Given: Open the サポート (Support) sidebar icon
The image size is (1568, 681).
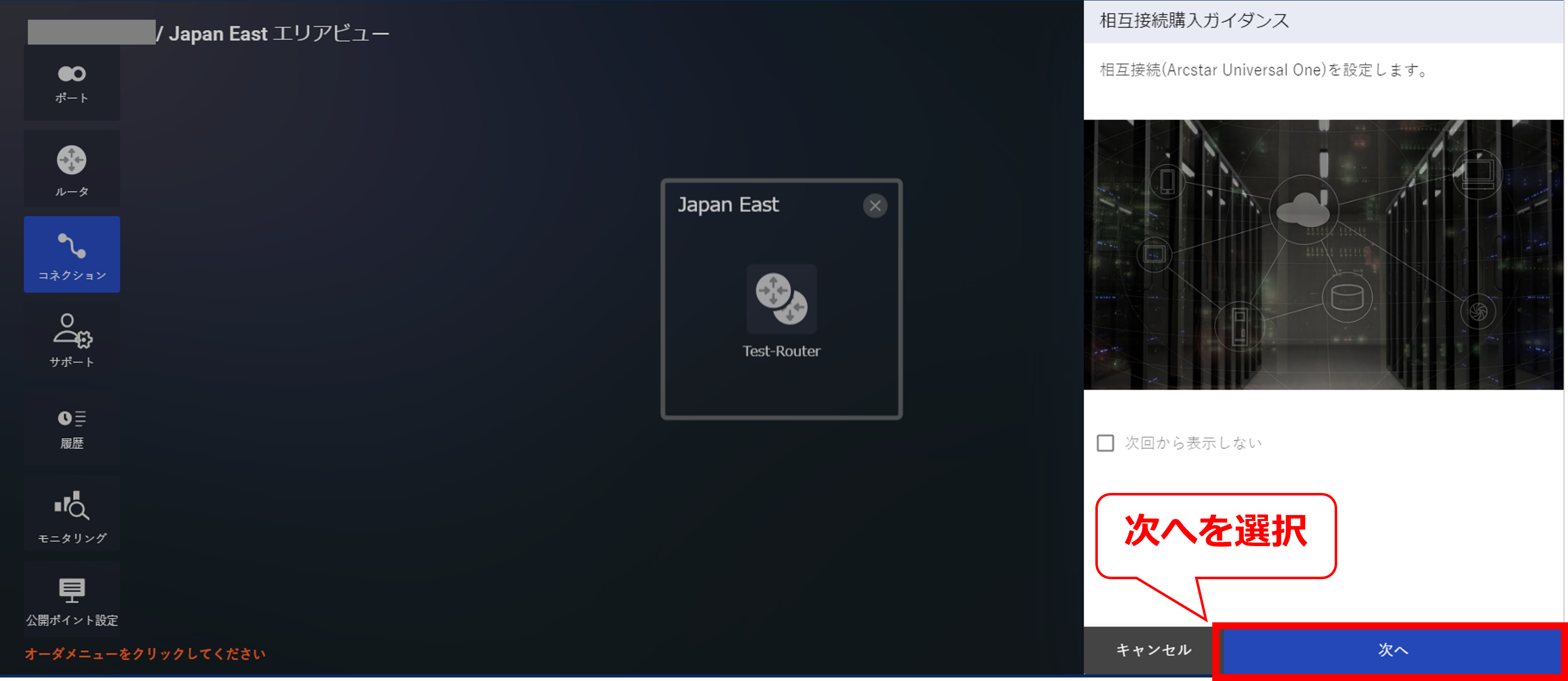Looking at the screenshot, I should (72, 339).
